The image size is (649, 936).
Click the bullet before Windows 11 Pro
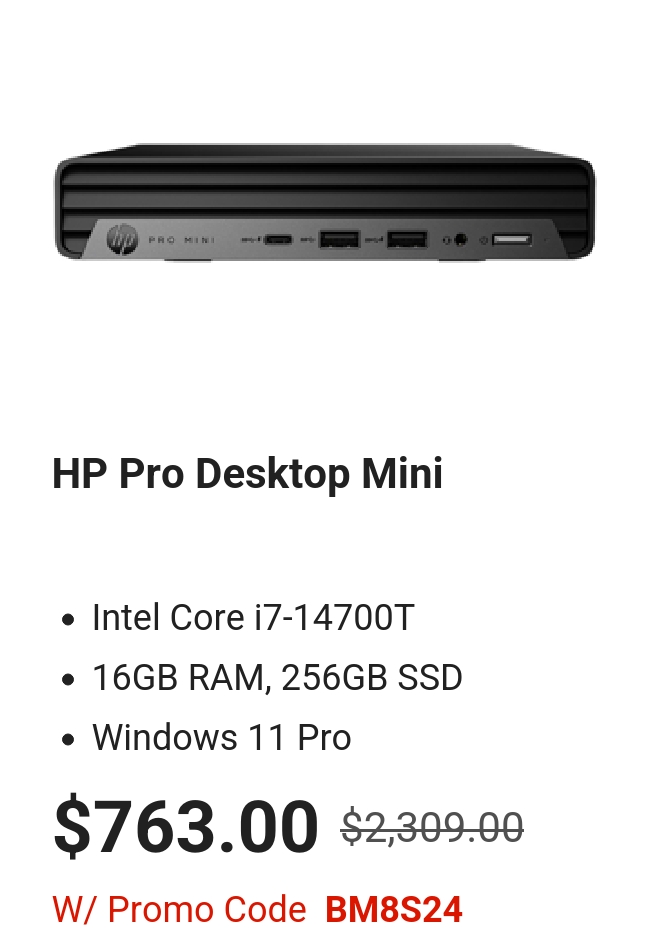(68, 739)
